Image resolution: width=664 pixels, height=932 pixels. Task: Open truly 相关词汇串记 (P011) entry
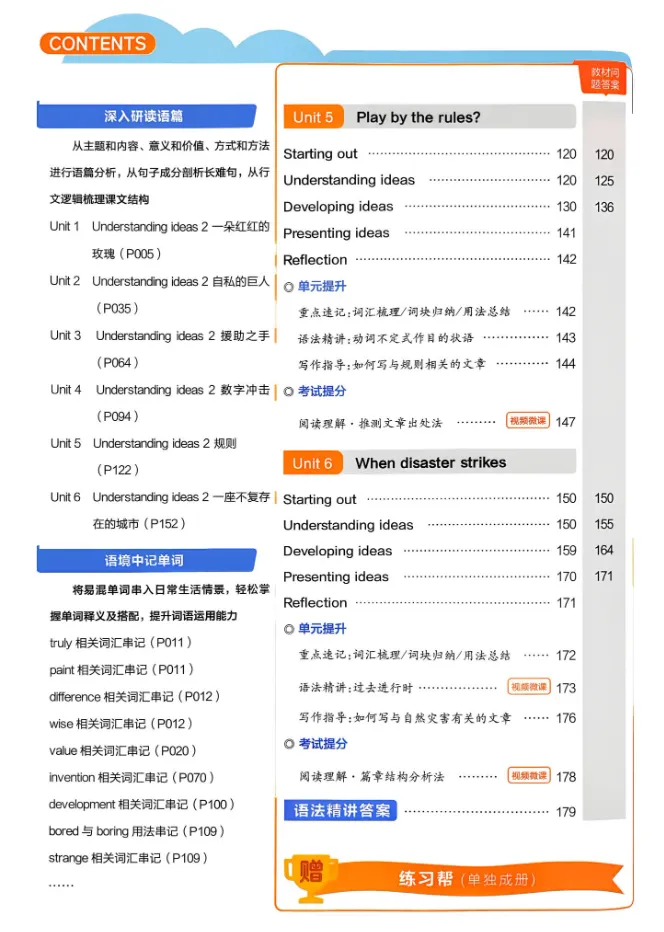121,643
